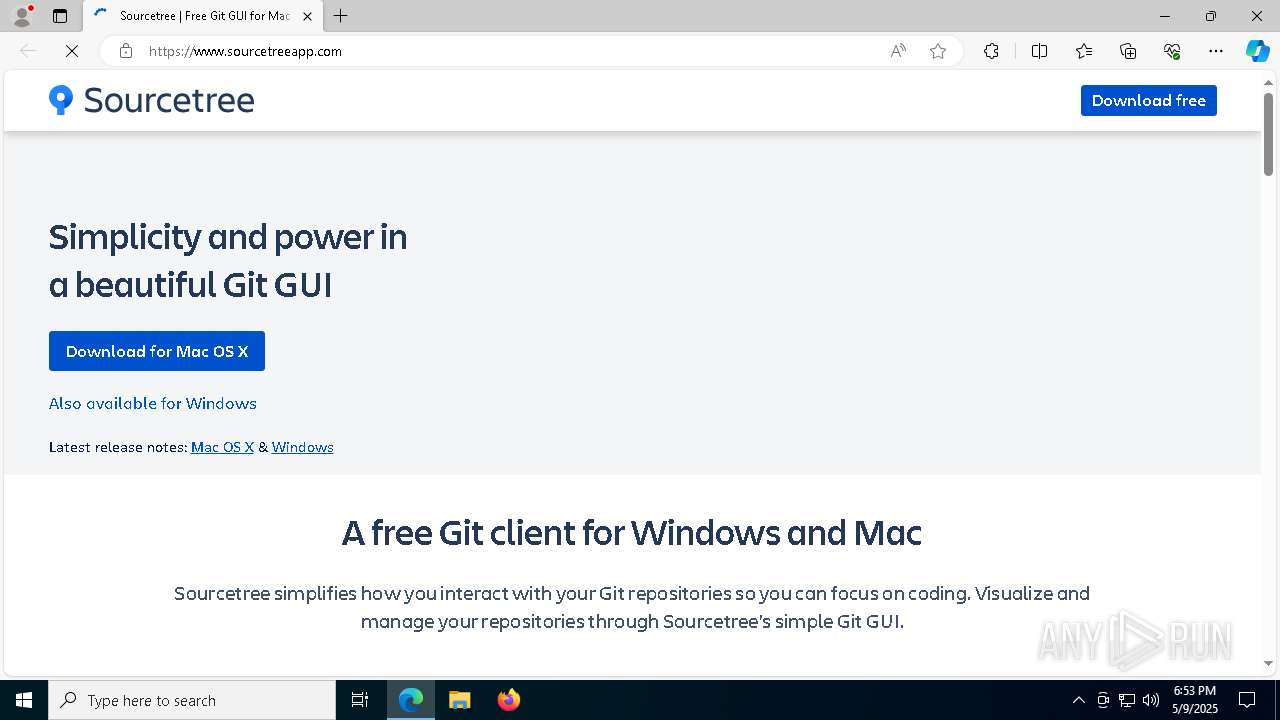
Task: Launch Firefox from taskbar
Action: coord(508,700)
